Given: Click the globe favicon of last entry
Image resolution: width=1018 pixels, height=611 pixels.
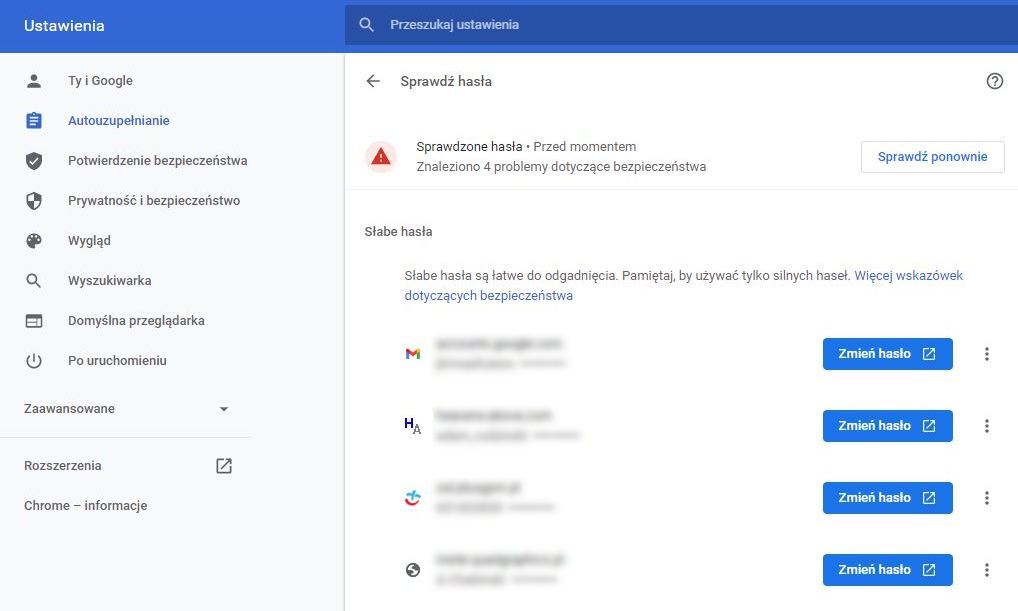Looking at the screenshot, I should (412, 570).
